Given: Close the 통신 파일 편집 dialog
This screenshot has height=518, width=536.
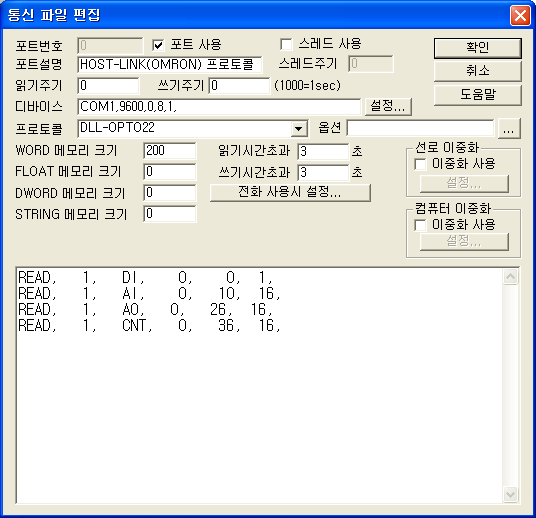Looking at the screenshot, I should [x=520, y=15].
